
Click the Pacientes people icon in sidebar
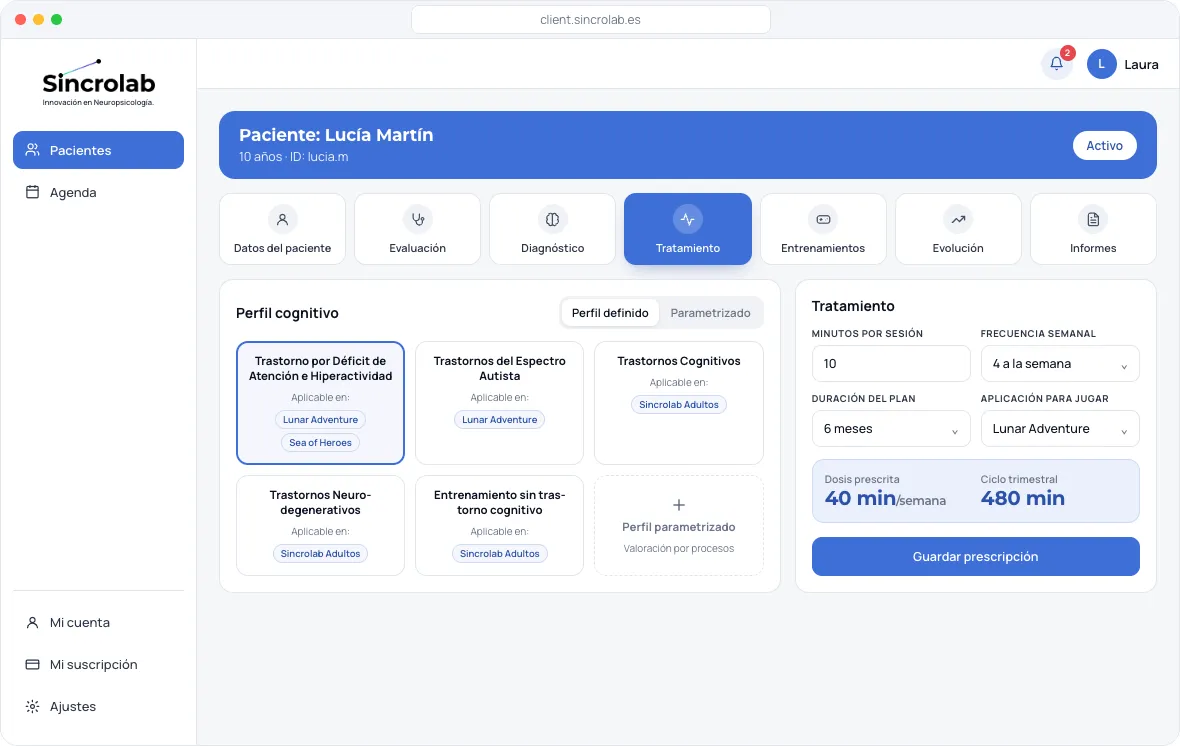(32, 150)
